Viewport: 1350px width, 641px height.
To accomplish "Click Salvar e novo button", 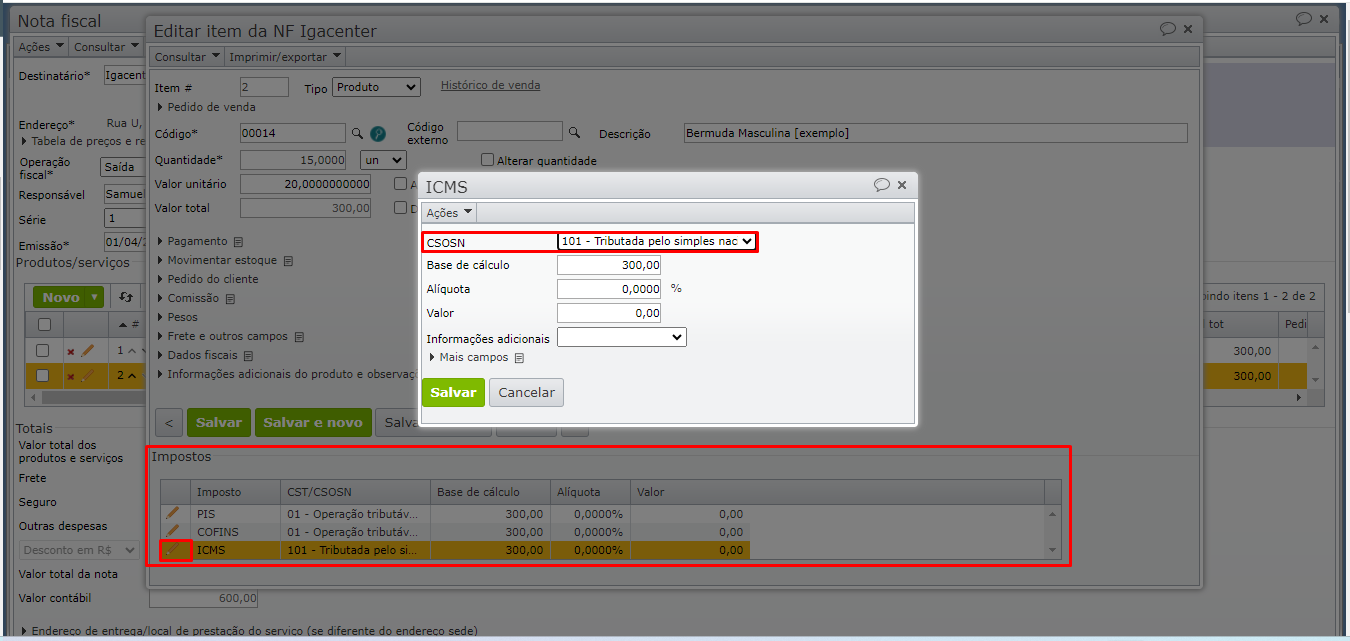I will (313, 422).
